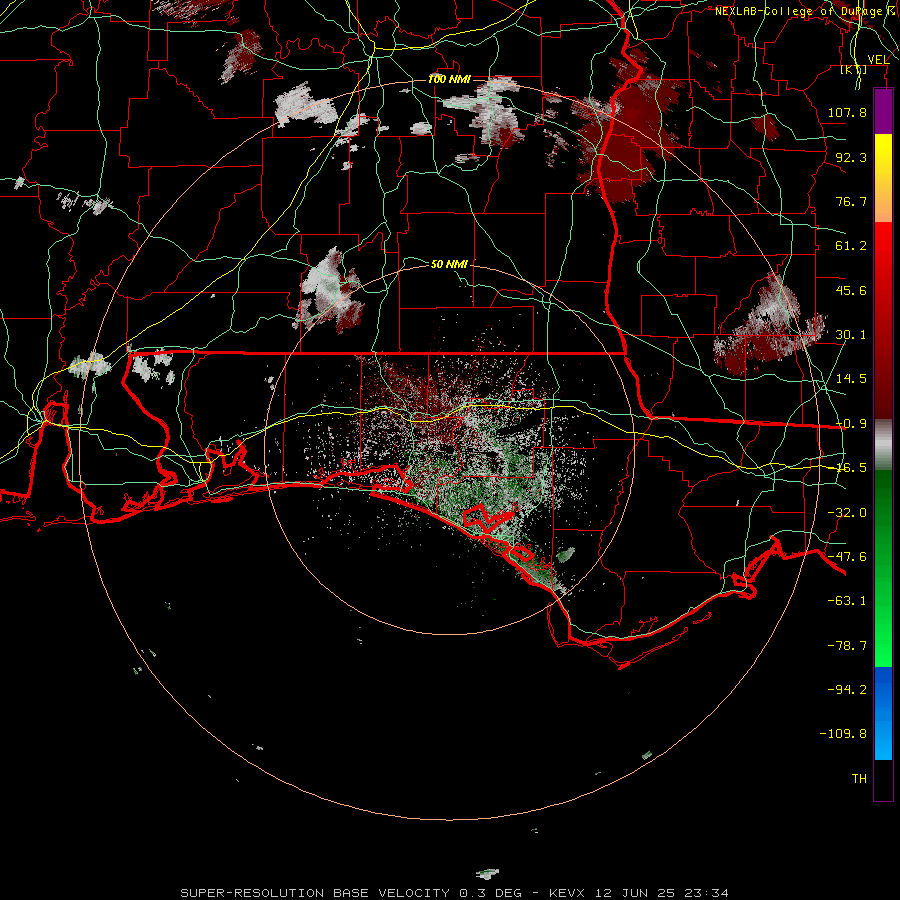Select the -0.9 legend value
The height and width of the screenshot is (900, 900).
point(851,424)
